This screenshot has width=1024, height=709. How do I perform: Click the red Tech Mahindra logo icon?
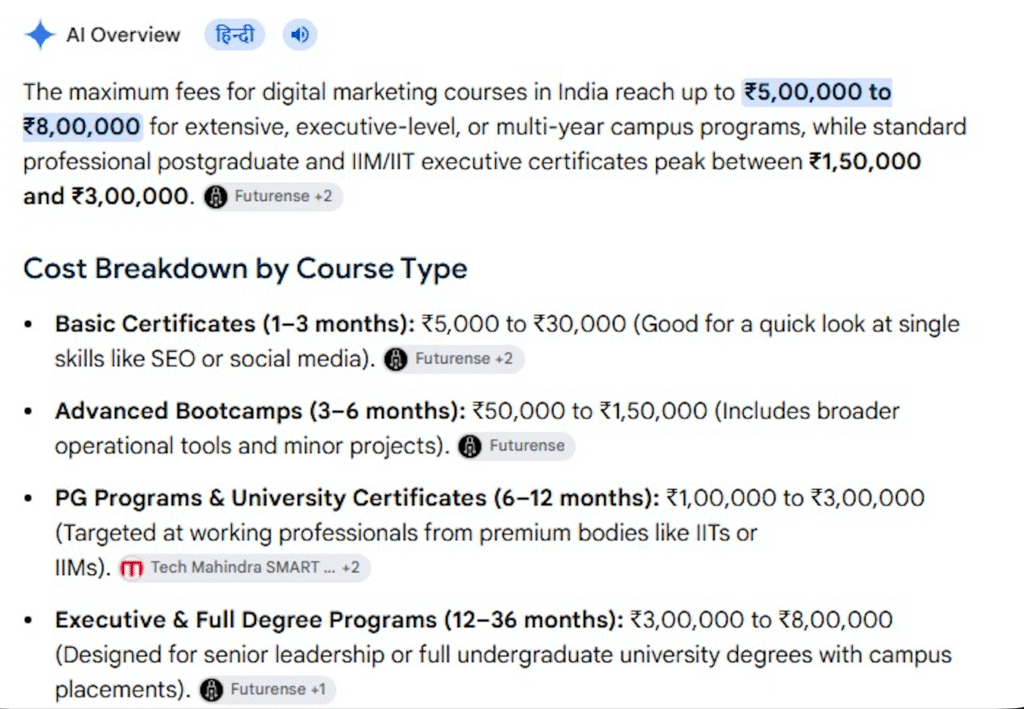[x=131, y=568]
